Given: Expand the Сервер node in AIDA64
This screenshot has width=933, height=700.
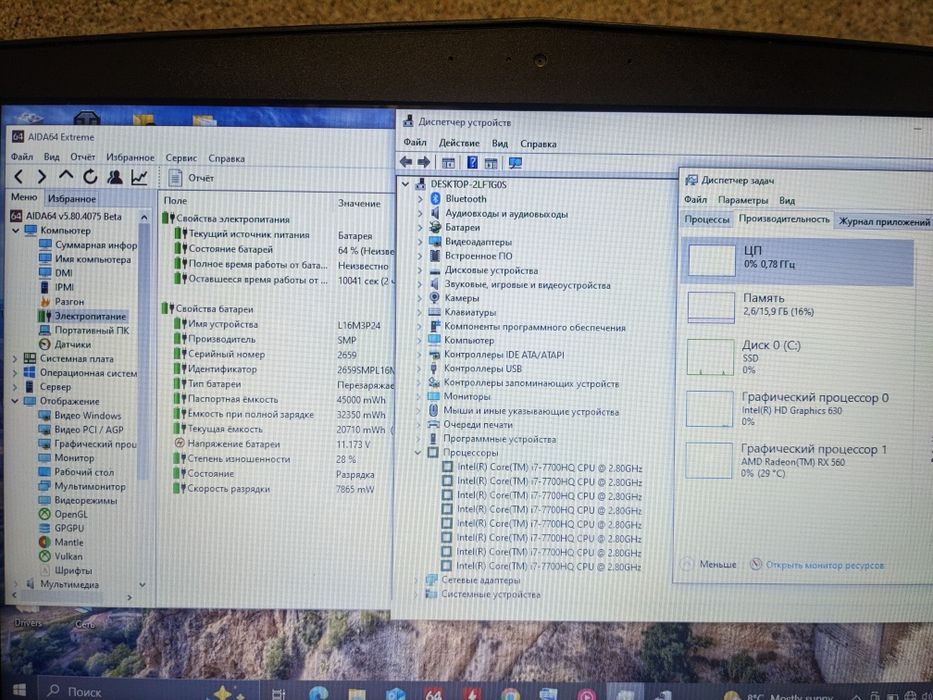Looking at the screenshot, I should point(15,387).
